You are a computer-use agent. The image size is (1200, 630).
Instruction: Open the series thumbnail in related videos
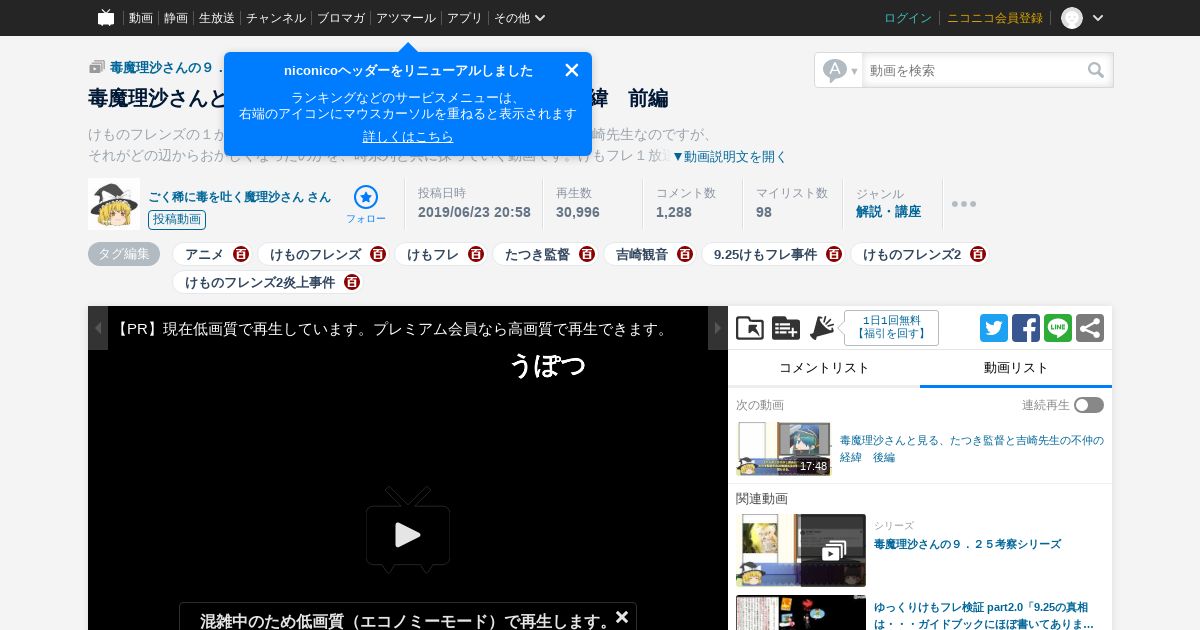pyautogui.click(x=801, y=550)
